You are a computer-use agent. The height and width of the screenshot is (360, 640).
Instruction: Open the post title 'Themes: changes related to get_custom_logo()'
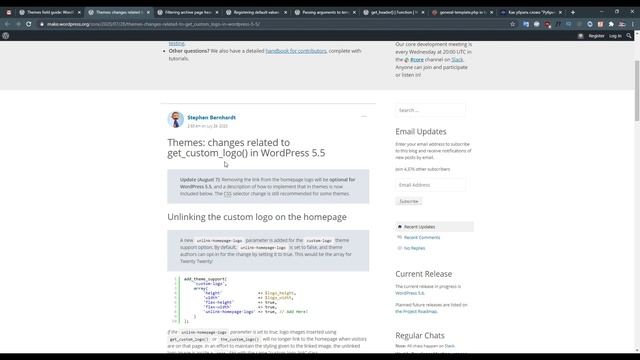pos(246,148)
